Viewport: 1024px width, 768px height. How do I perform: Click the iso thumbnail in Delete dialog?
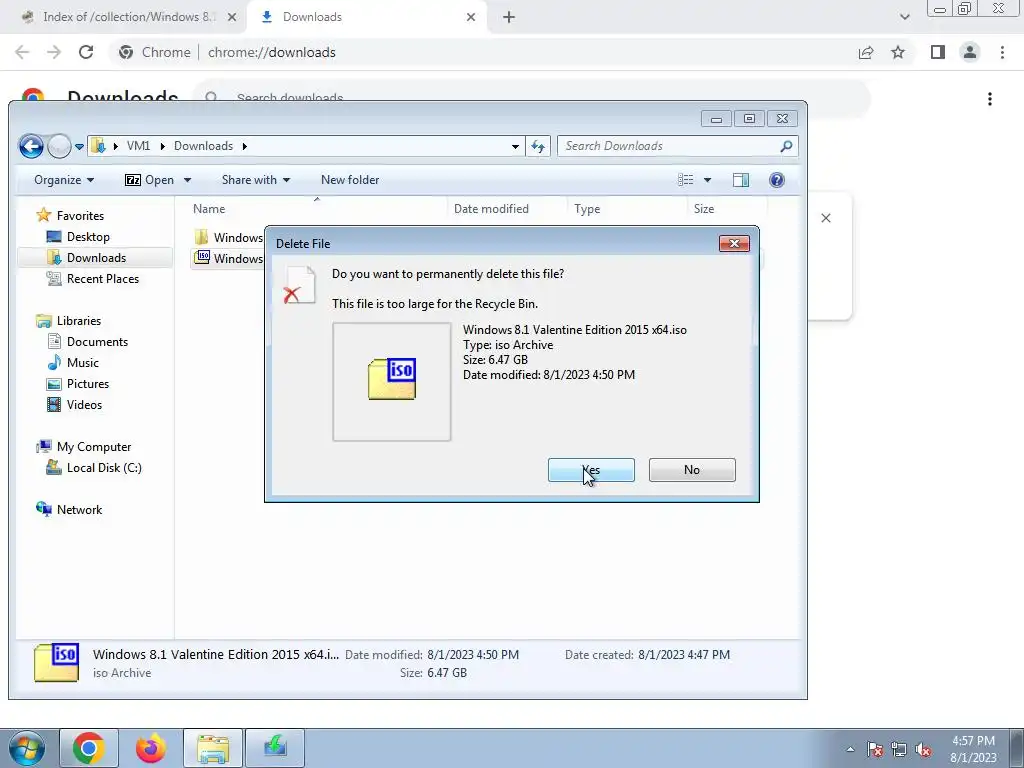click(x=392, y=381)
